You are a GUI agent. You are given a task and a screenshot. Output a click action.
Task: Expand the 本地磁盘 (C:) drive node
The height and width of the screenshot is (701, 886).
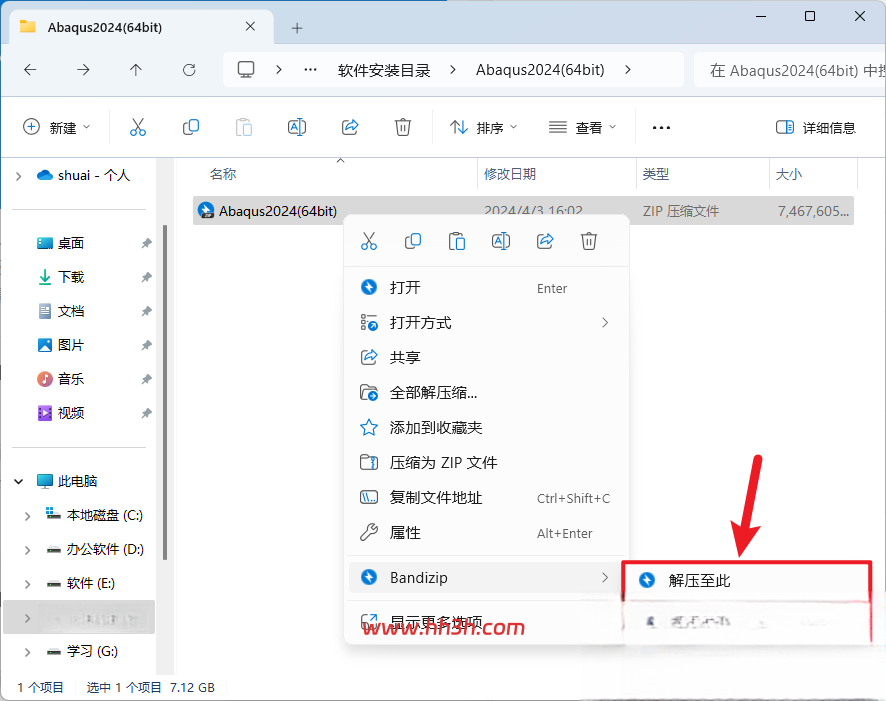[27, 516]
